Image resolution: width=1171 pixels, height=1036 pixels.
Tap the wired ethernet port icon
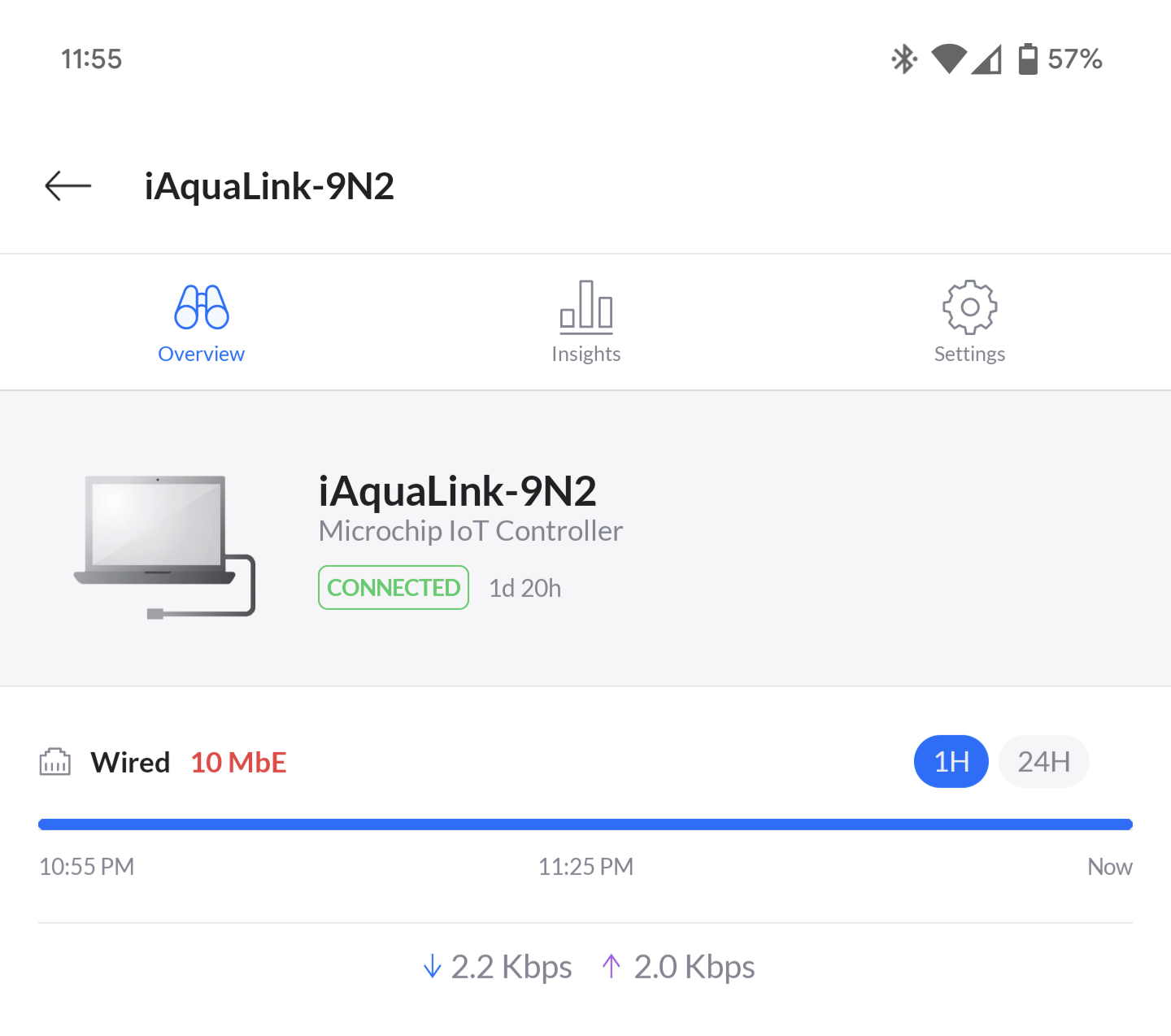coord(55,762)
